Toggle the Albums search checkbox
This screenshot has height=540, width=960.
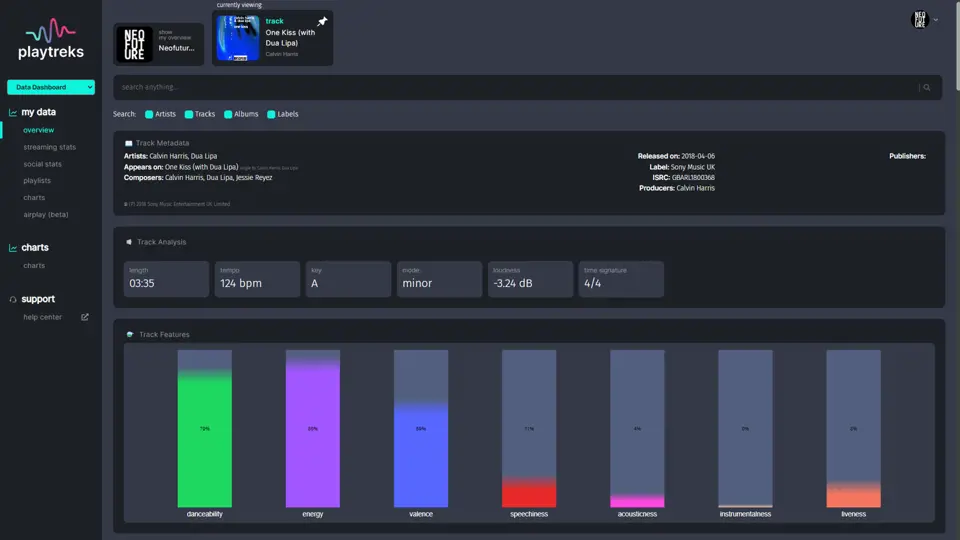pyautogui.click(x=228, y=114)
